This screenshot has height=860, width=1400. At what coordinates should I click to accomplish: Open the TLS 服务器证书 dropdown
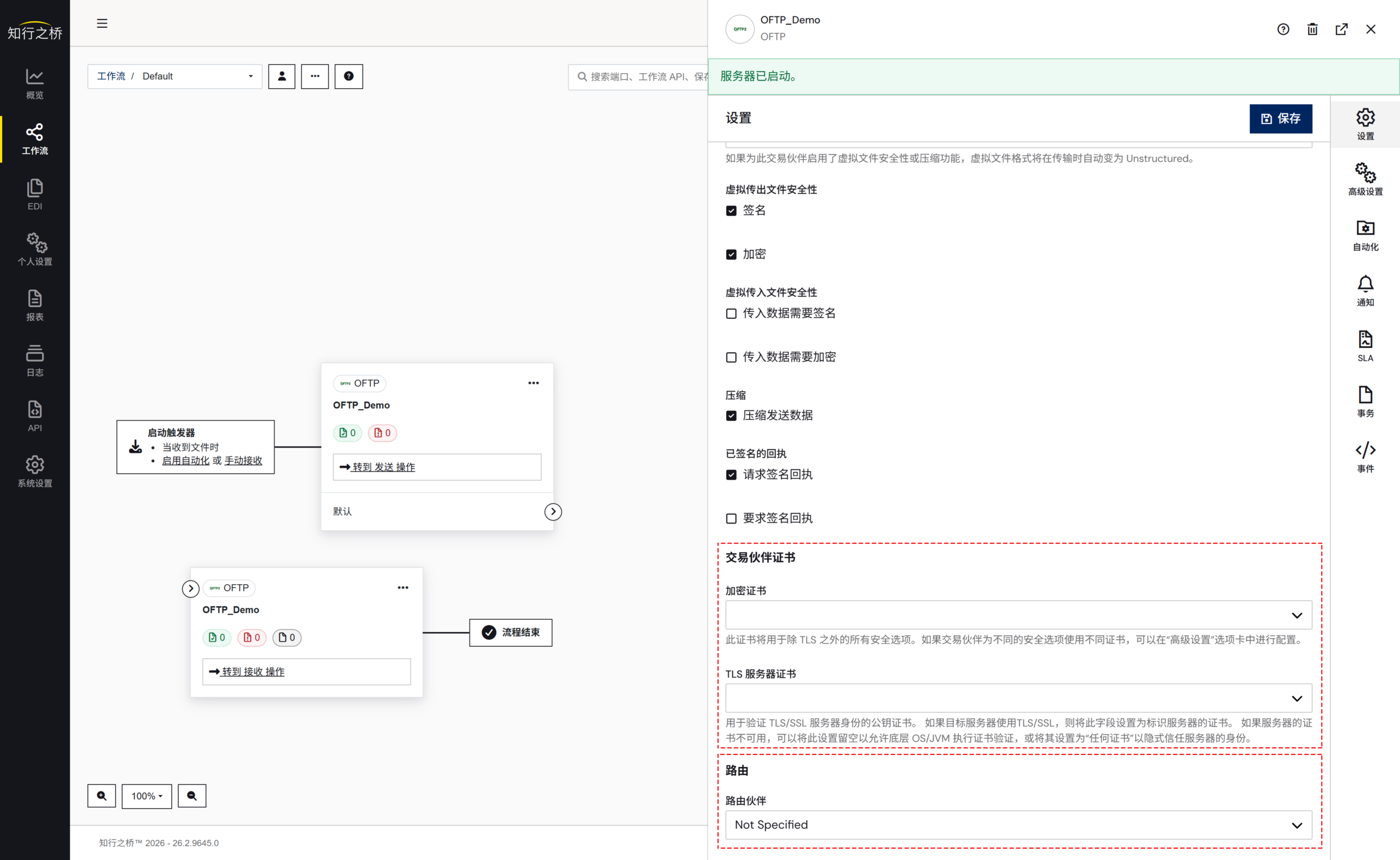point(1019,698)
